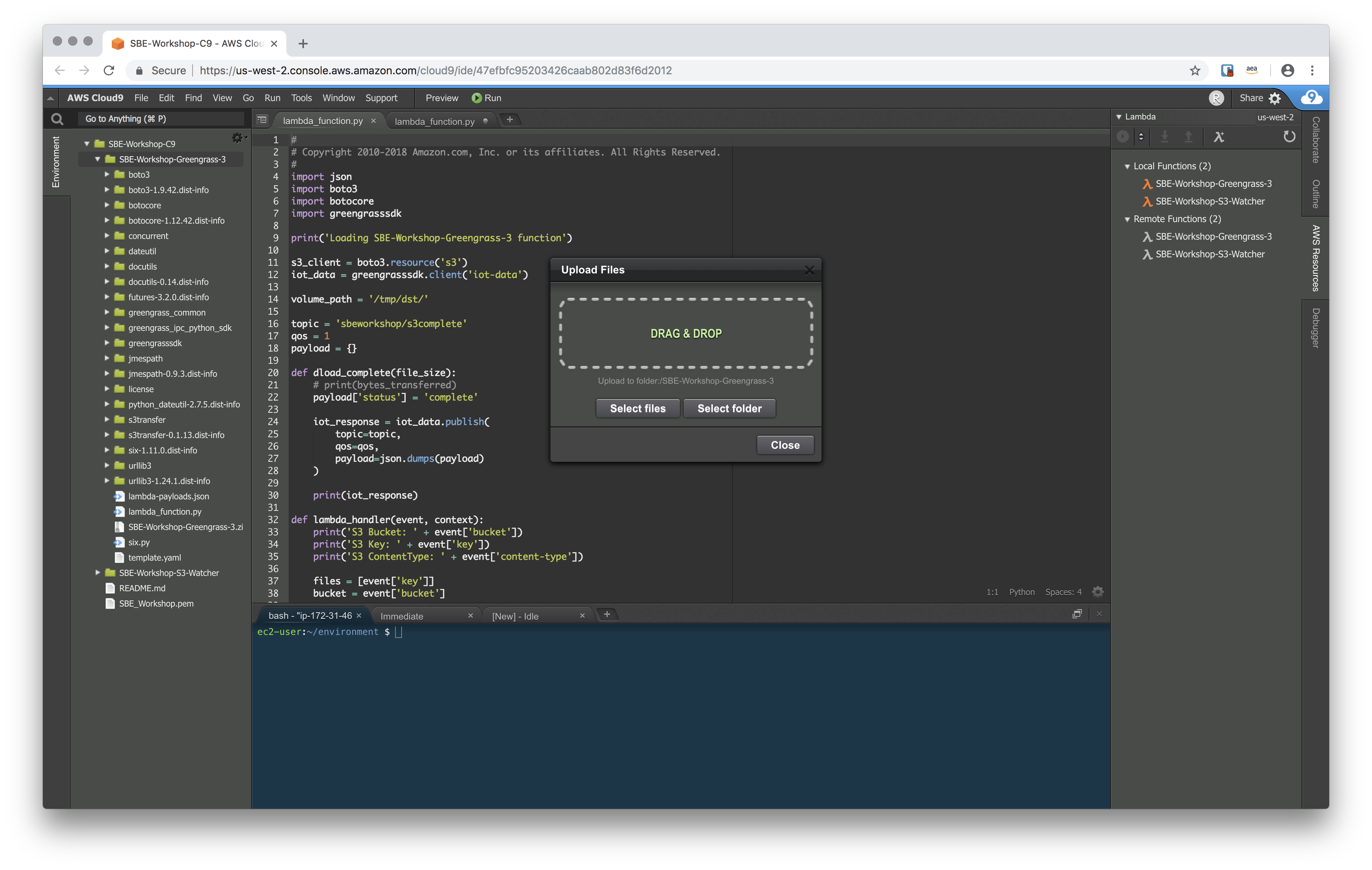Click the browser address bar URL
The image size is (1372, 870).
coord(436,71)
